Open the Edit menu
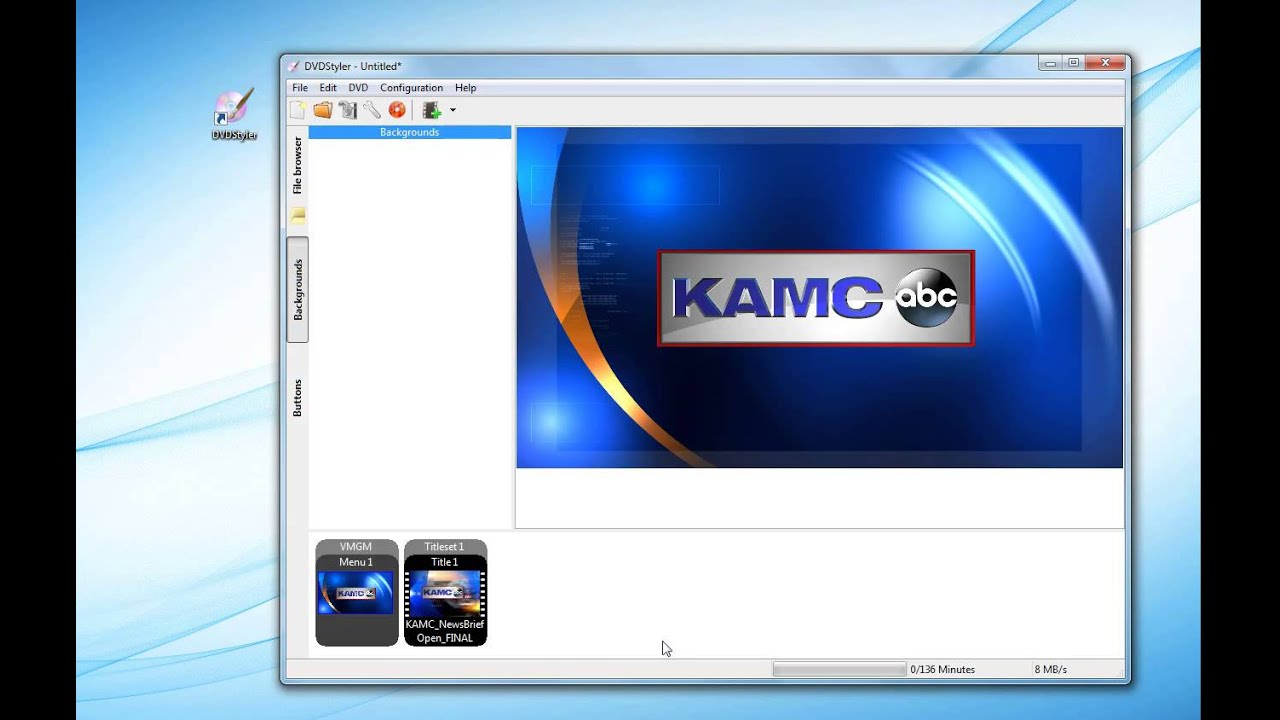 [328, 88]
